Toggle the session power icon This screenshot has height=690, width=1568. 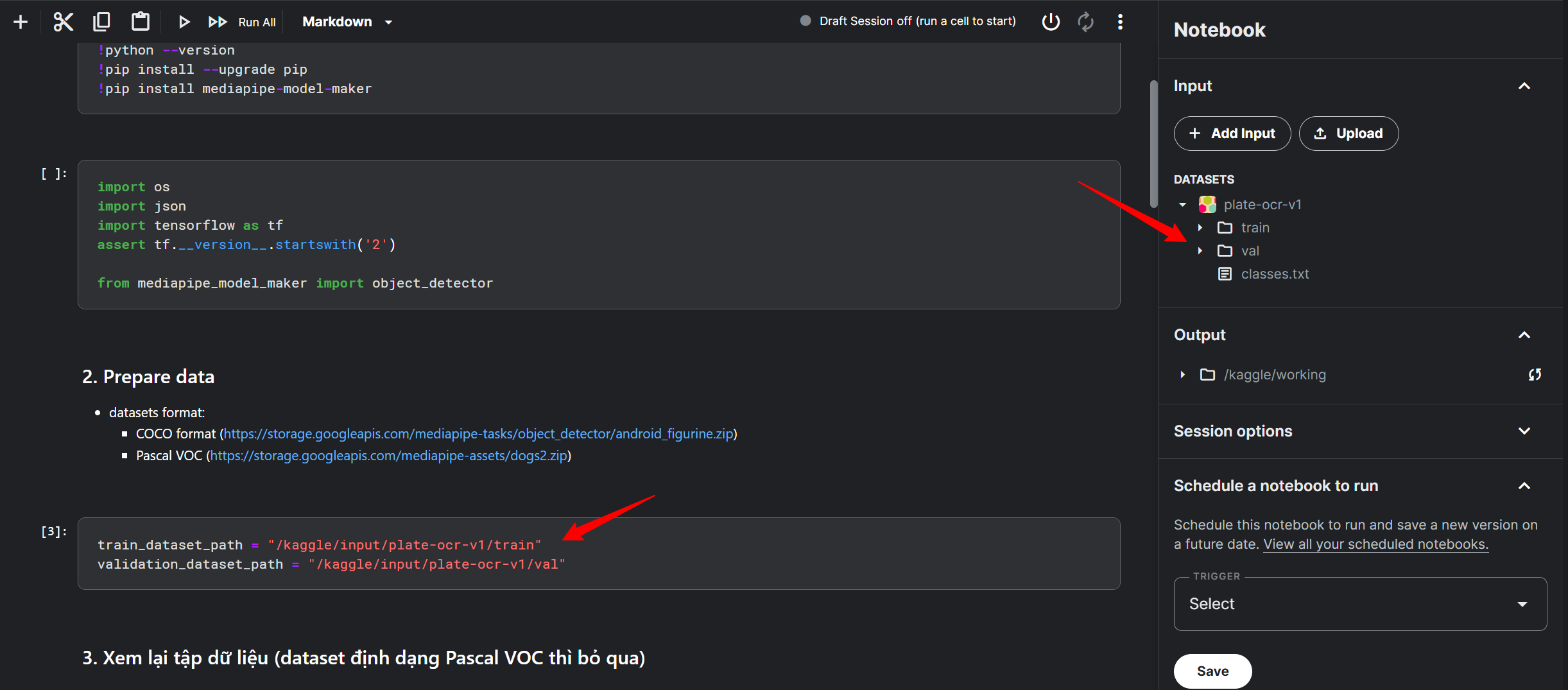[1050, 22]
